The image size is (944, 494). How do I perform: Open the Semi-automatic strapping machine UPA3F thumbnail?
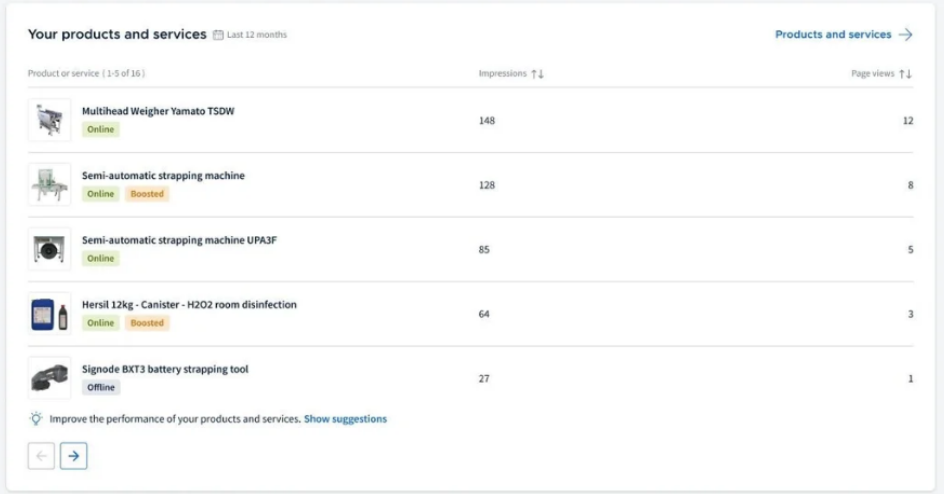click(x=49, y=249)
